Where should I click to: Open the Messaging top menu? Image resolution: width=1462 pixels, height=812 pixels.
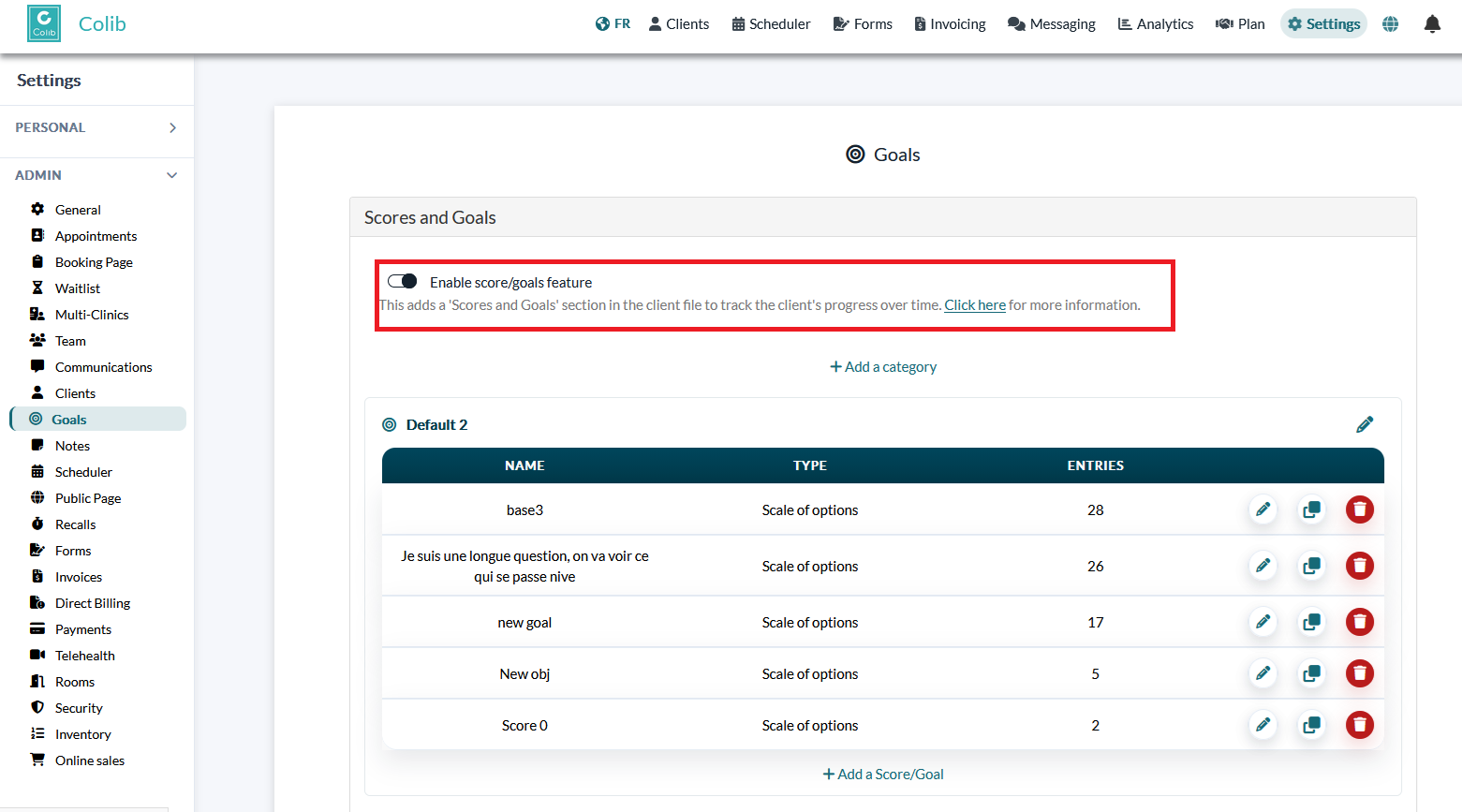1051,24
